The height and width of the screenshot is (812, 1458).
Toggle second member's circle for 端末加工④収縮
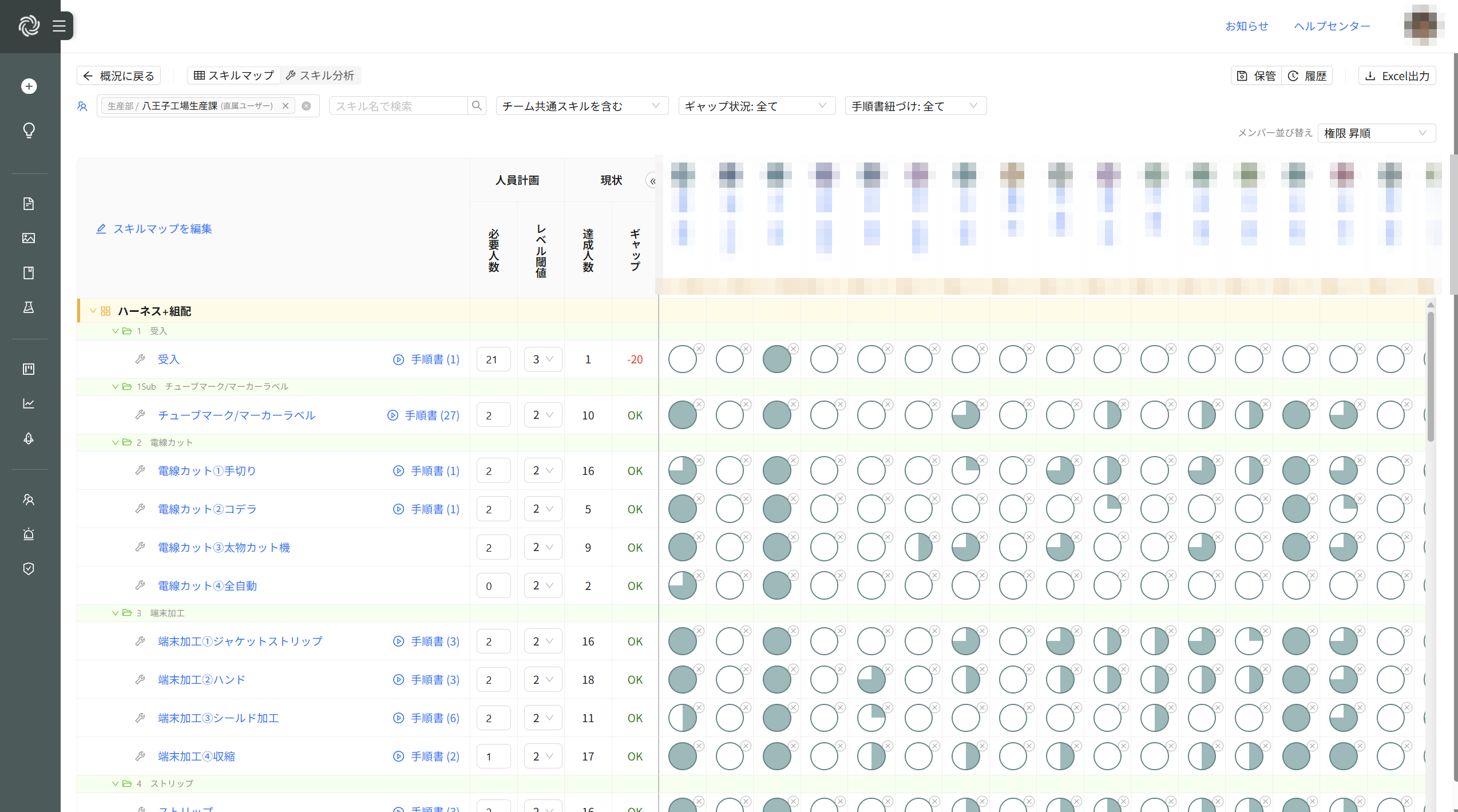730,756
